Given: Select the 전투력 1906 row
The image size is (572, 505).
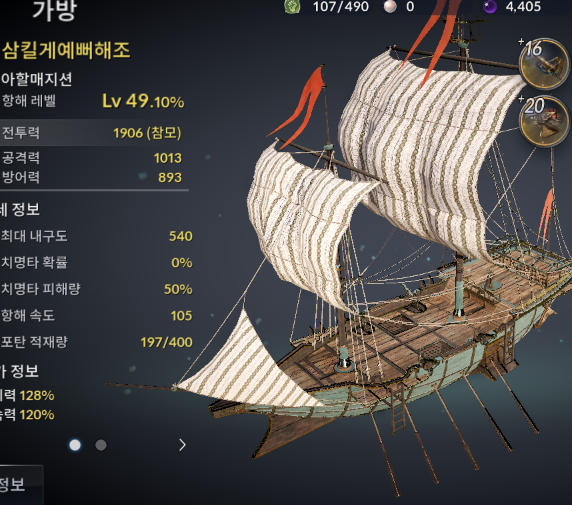Looking at the screenshot, I should pos(94,133).
